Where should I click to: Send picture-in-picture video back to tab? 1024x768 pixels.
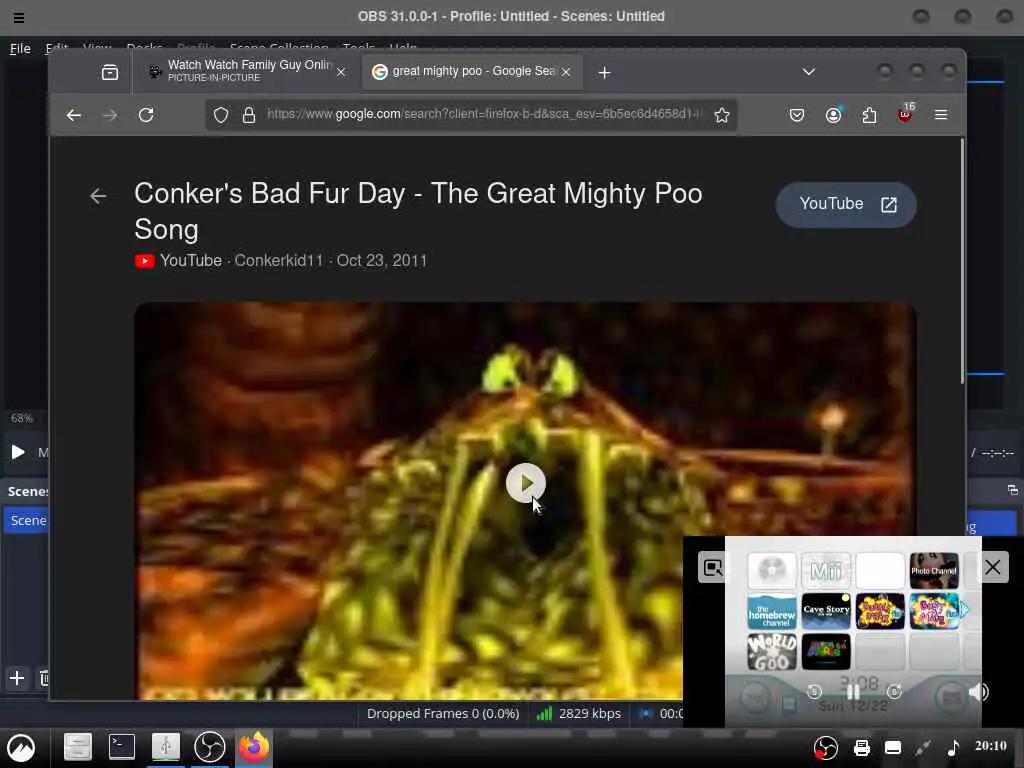(712, 568)
